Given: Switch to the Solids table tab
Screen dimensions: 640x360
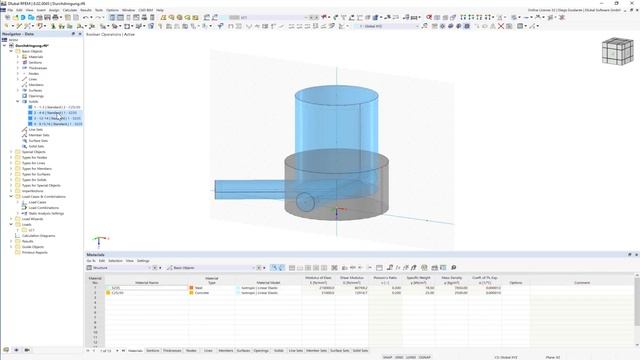Looking at the screenshot, I should (279, 351).
